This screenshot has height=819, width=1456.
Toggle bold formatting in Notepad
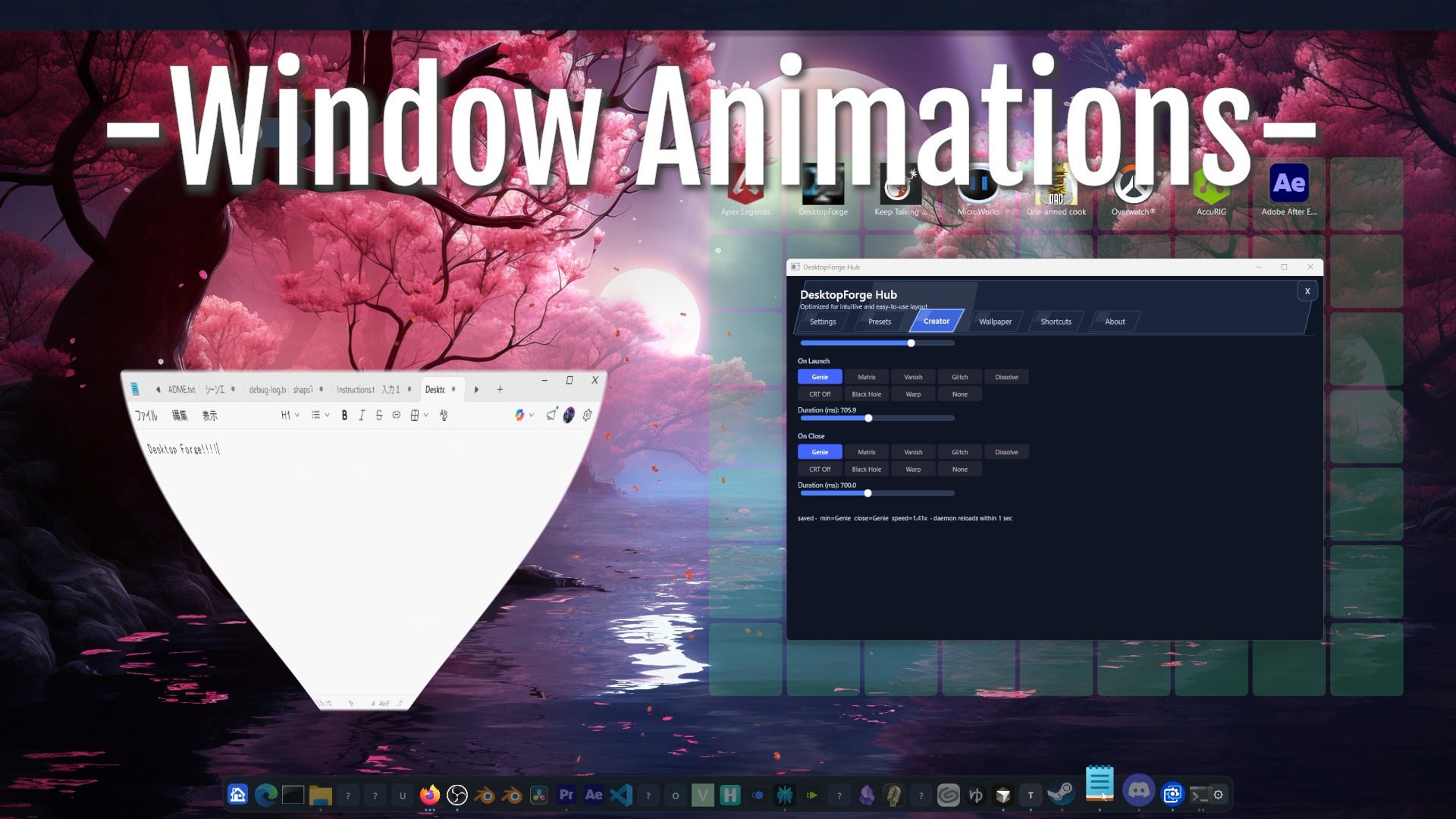[344, 415]
